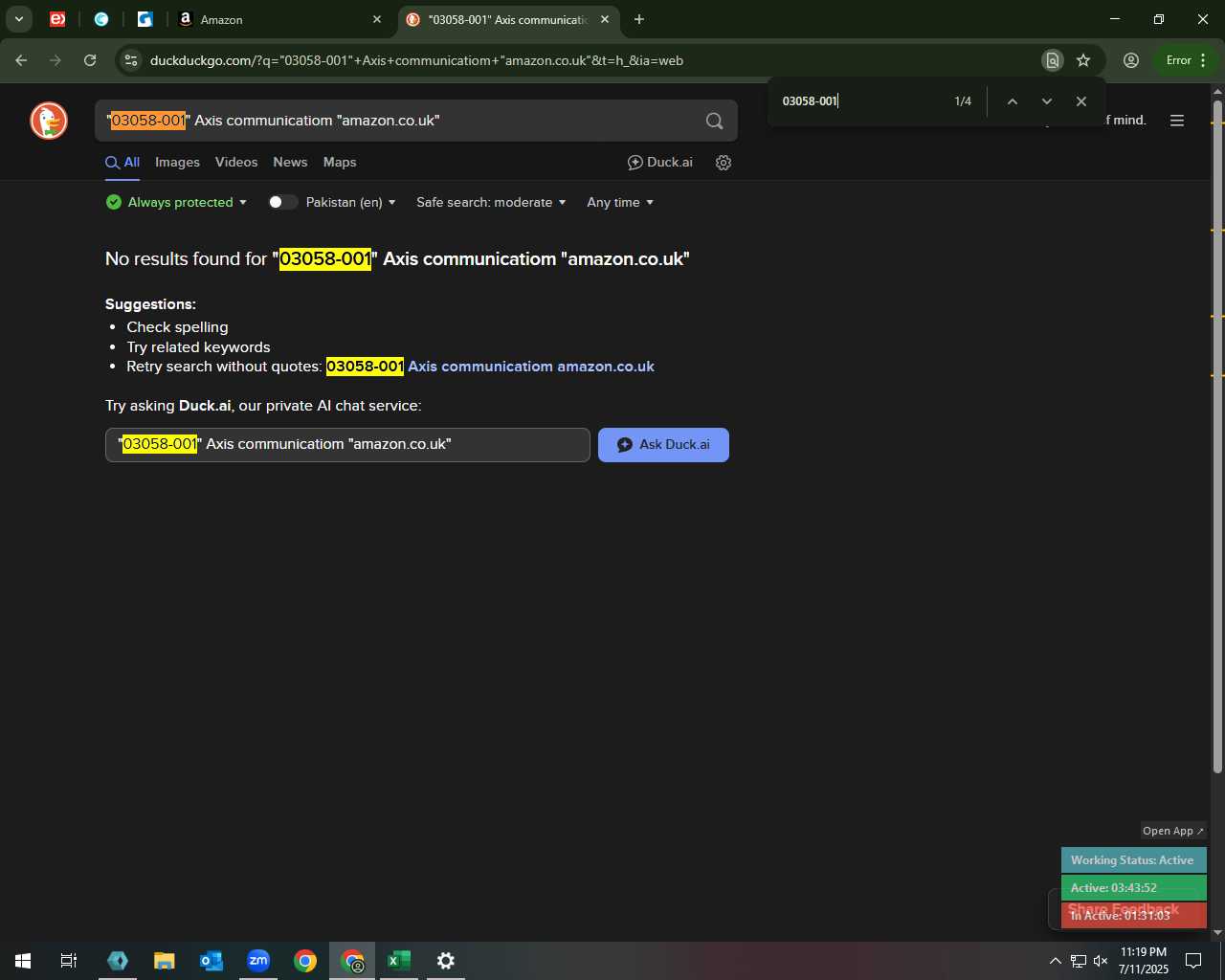Open search settings gear icon
The image size is (1225, 980).
point(724,163)
